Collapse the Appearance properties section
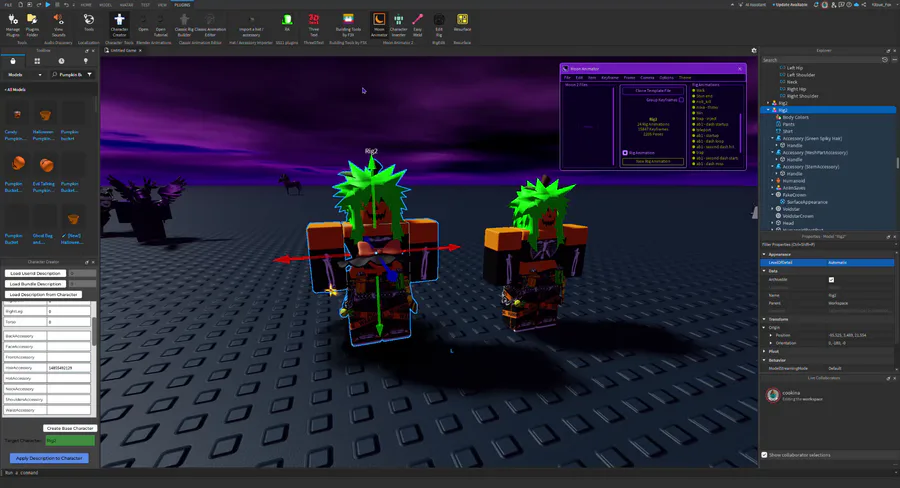This screenshot has width=900, height=488. 764,254
